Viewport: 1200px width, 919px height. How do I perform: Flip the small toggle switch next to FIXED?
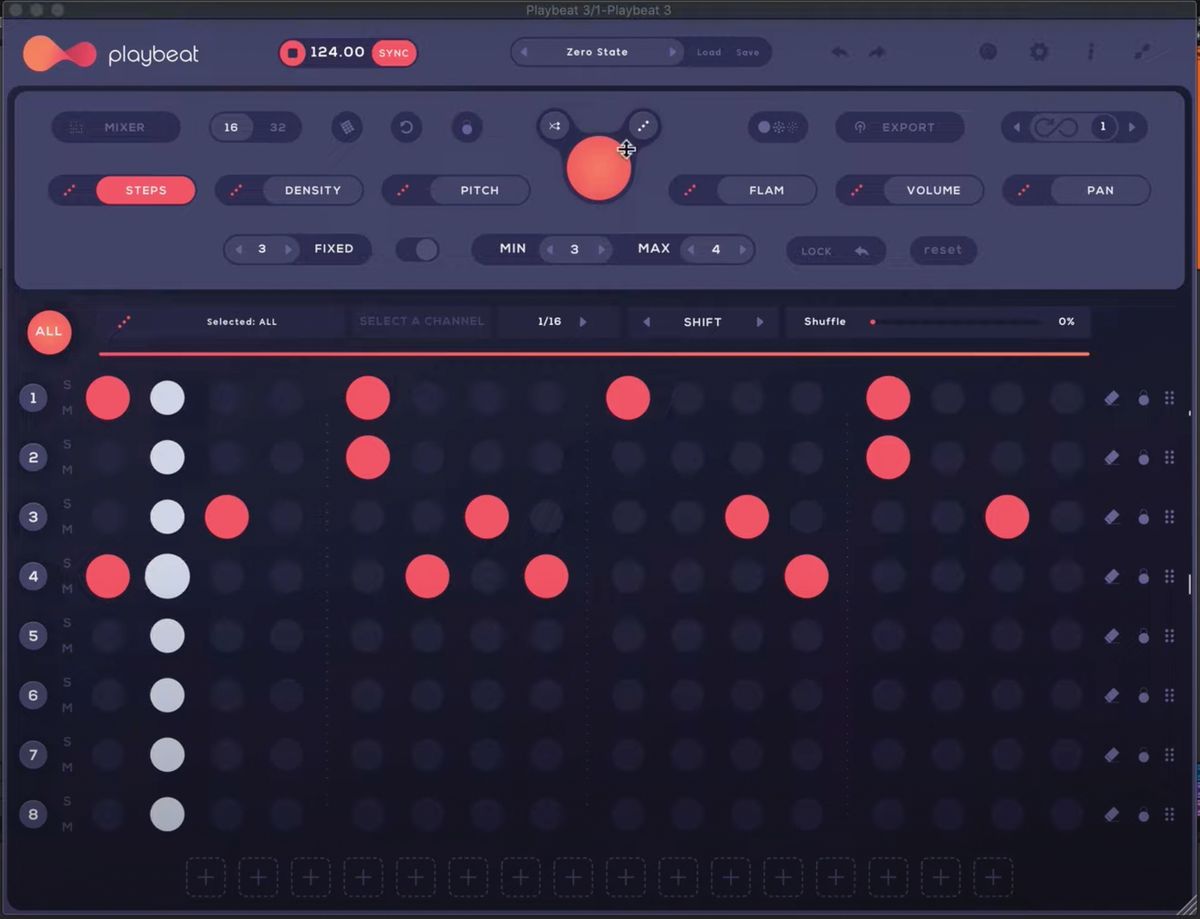(418, 249)
